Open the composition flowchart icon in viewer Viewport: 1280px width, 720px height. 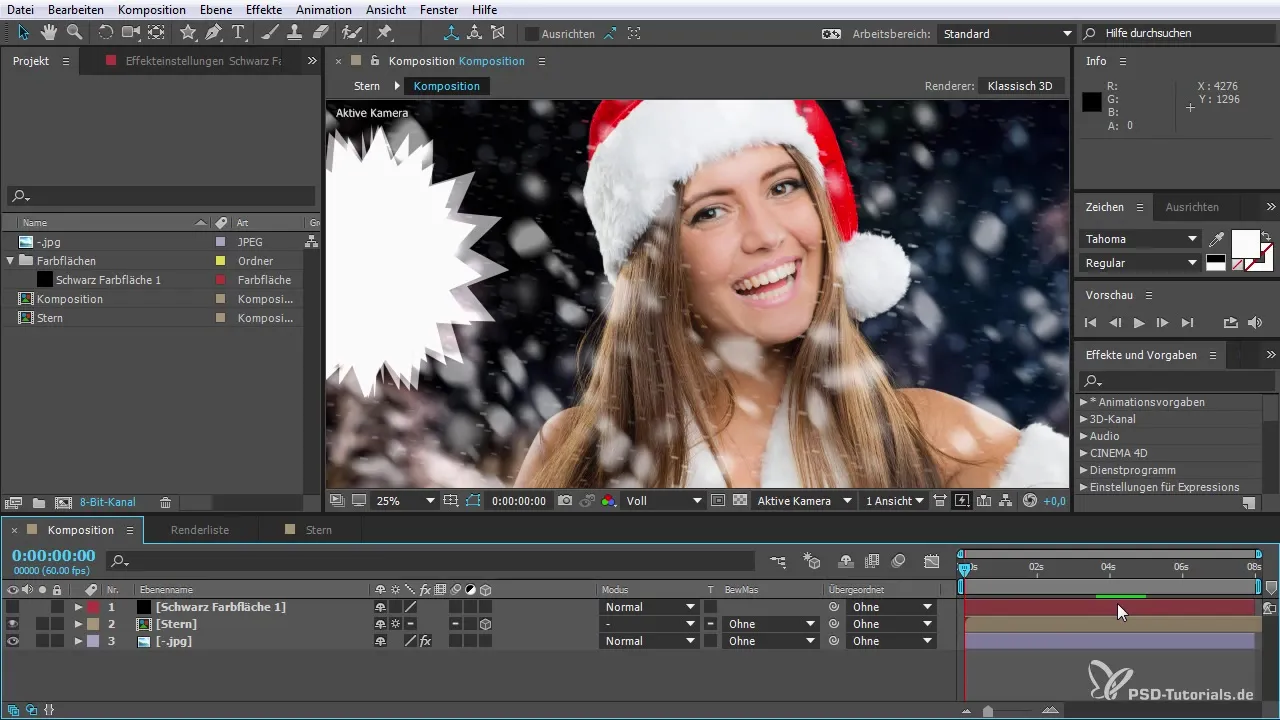pos(1007,501)
